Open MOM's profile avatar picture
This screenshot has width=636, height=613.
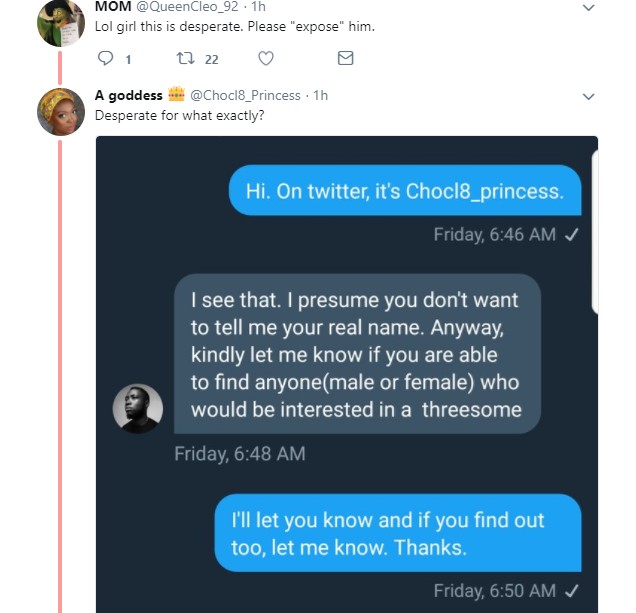(60, 22)
